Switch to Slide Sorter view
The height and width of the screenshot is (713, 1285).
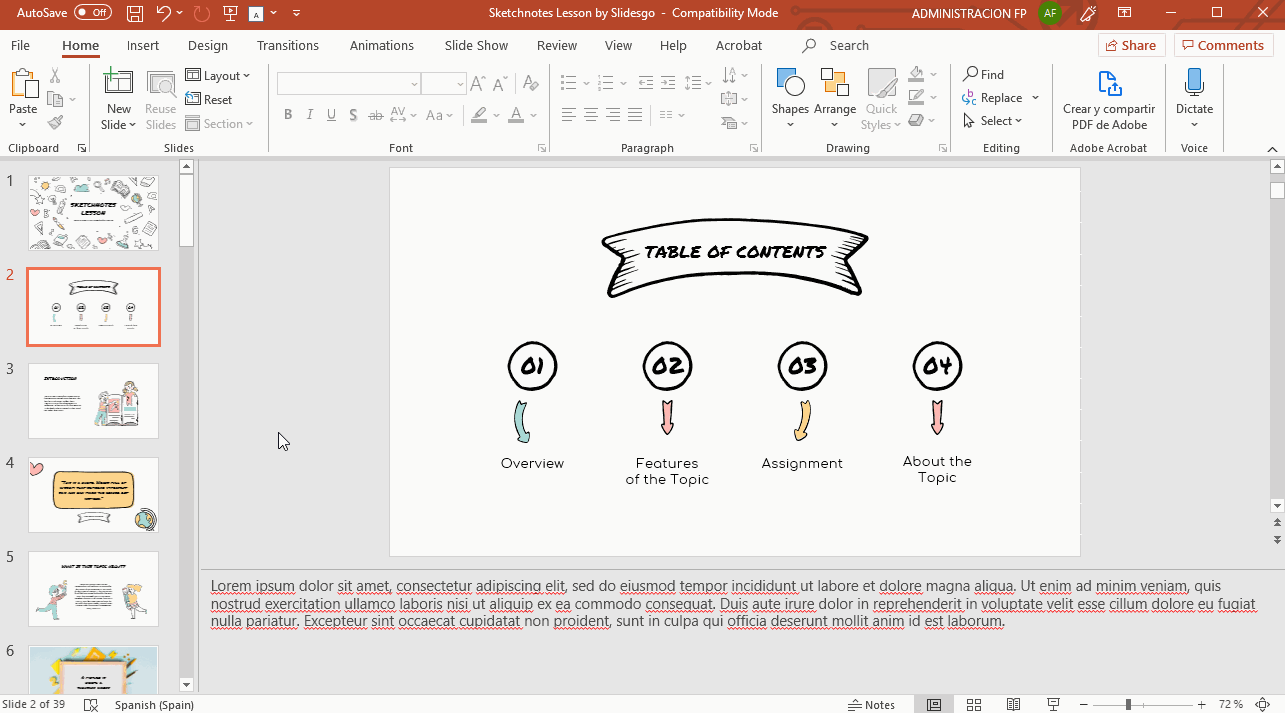click(x=973, y=704)
